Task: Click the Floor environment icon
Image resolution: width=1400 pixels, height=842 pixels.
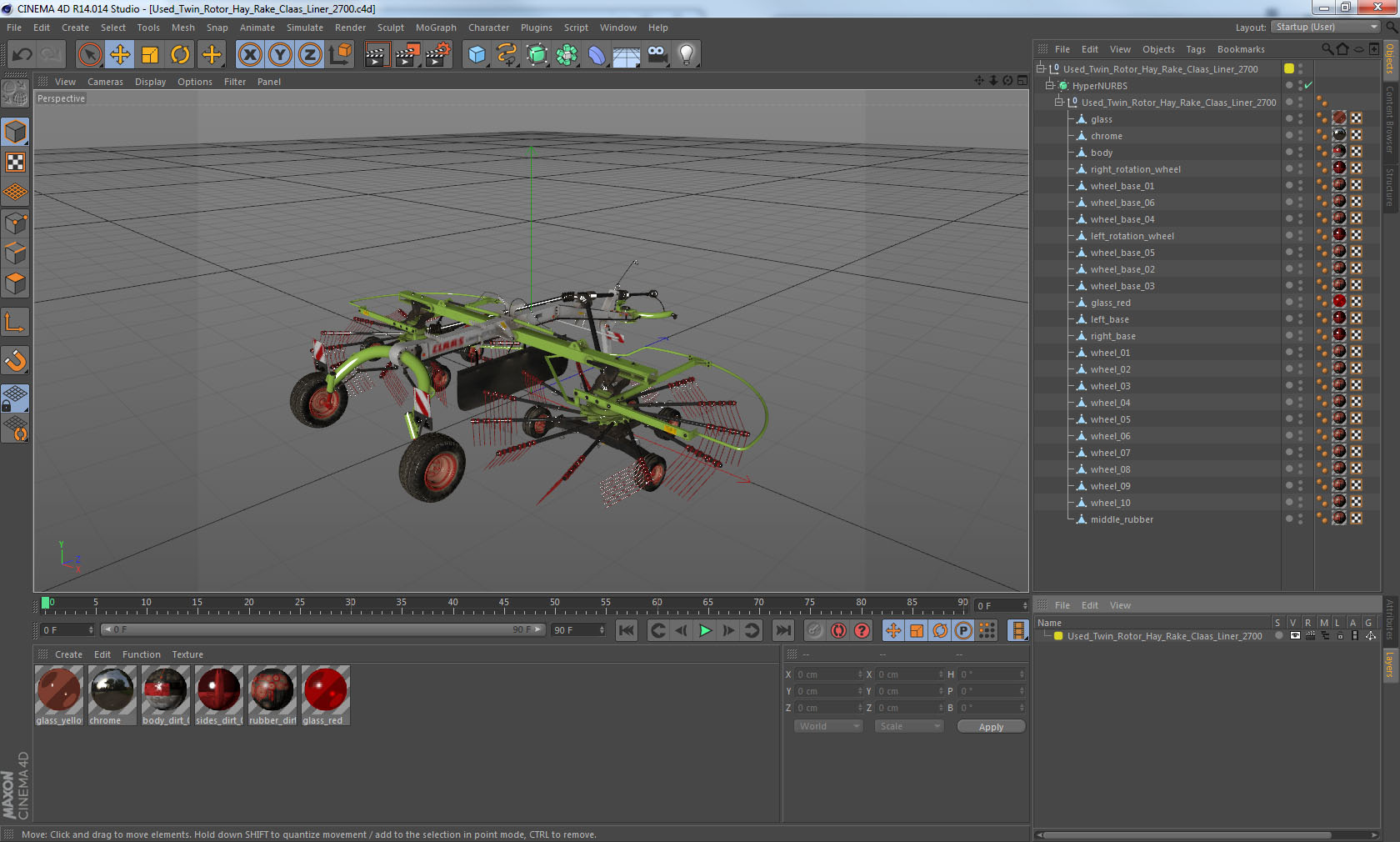Action: [x=627, y=55]
